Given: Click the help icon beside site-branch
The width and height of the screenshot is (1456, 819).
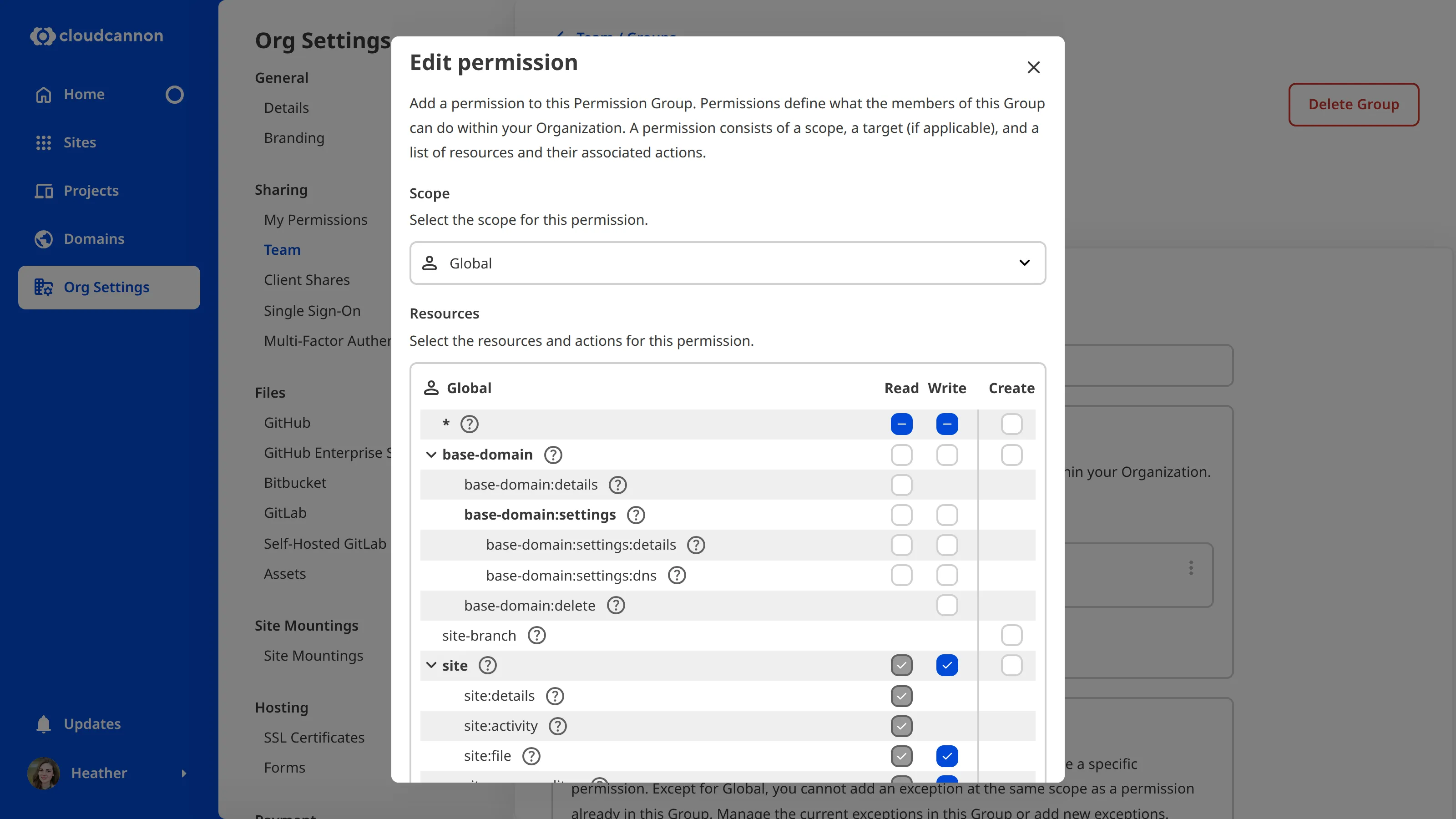Looking at the screenshot, I should coord(536,635).
